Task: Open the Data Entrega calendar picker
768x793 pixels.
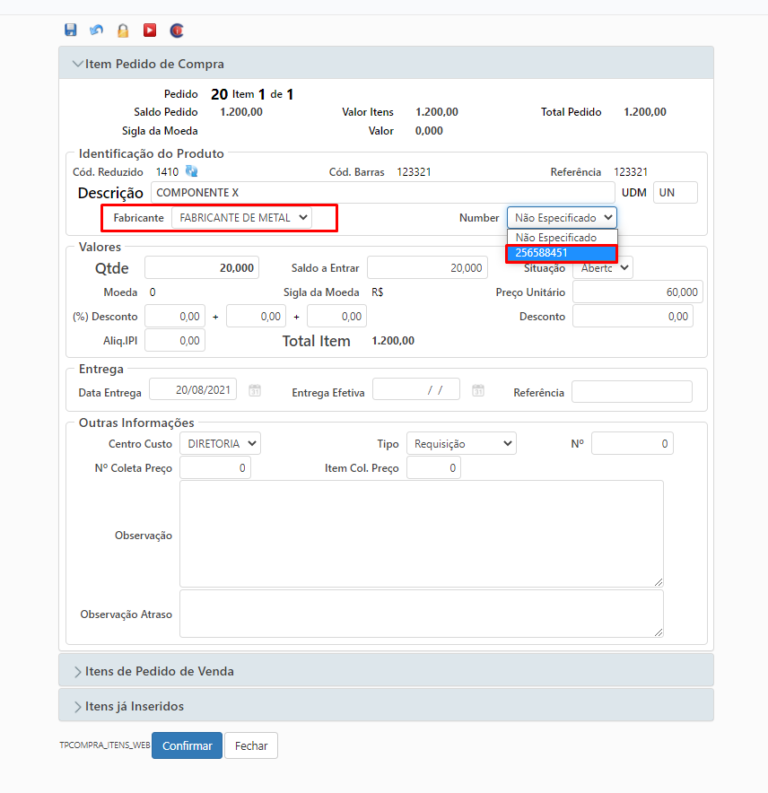Action: (255, 390)
